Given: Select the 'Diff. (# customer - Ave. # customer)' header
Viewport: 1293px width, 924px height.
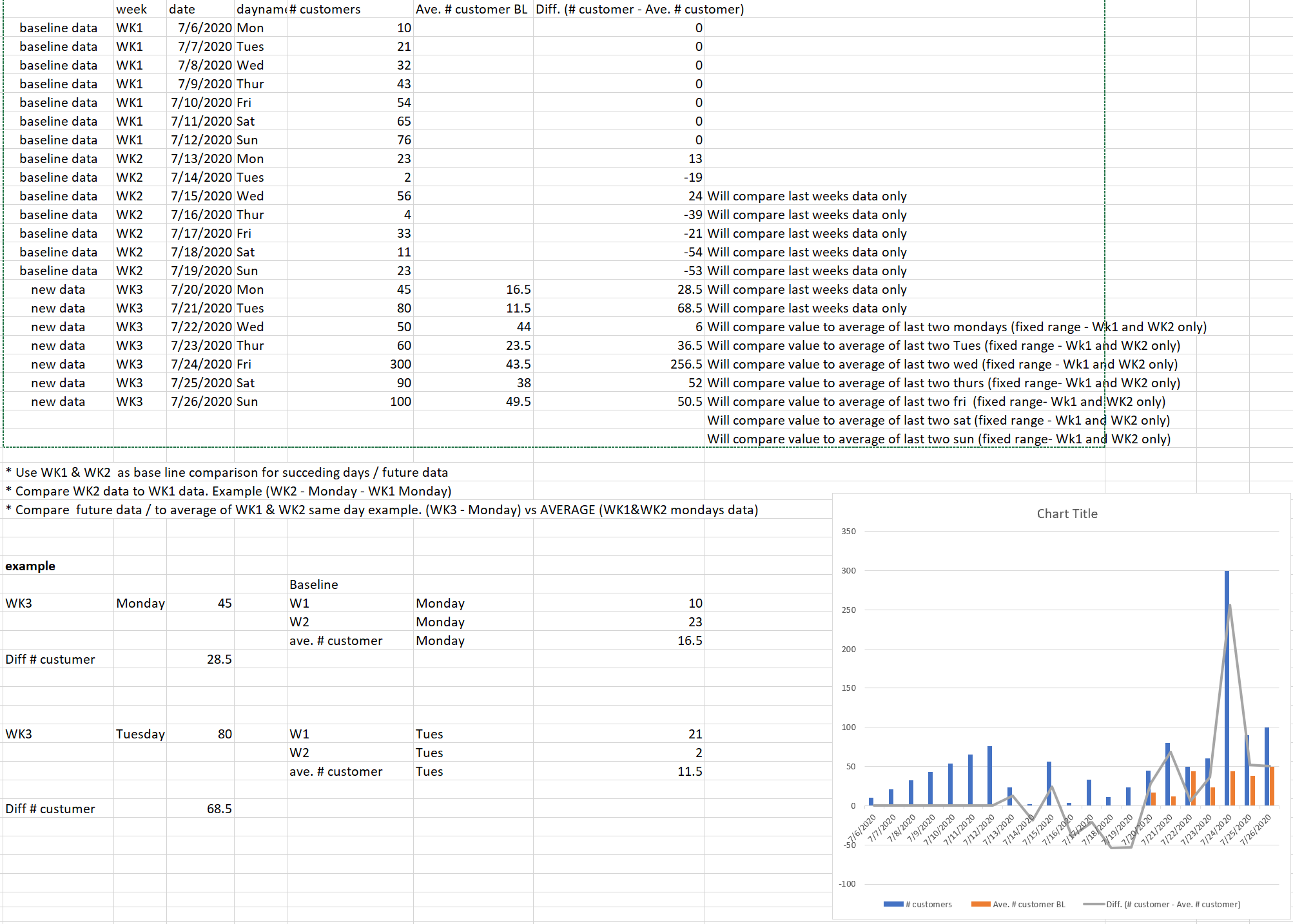Looking at the screenshot, I should [x=639, y=9].
